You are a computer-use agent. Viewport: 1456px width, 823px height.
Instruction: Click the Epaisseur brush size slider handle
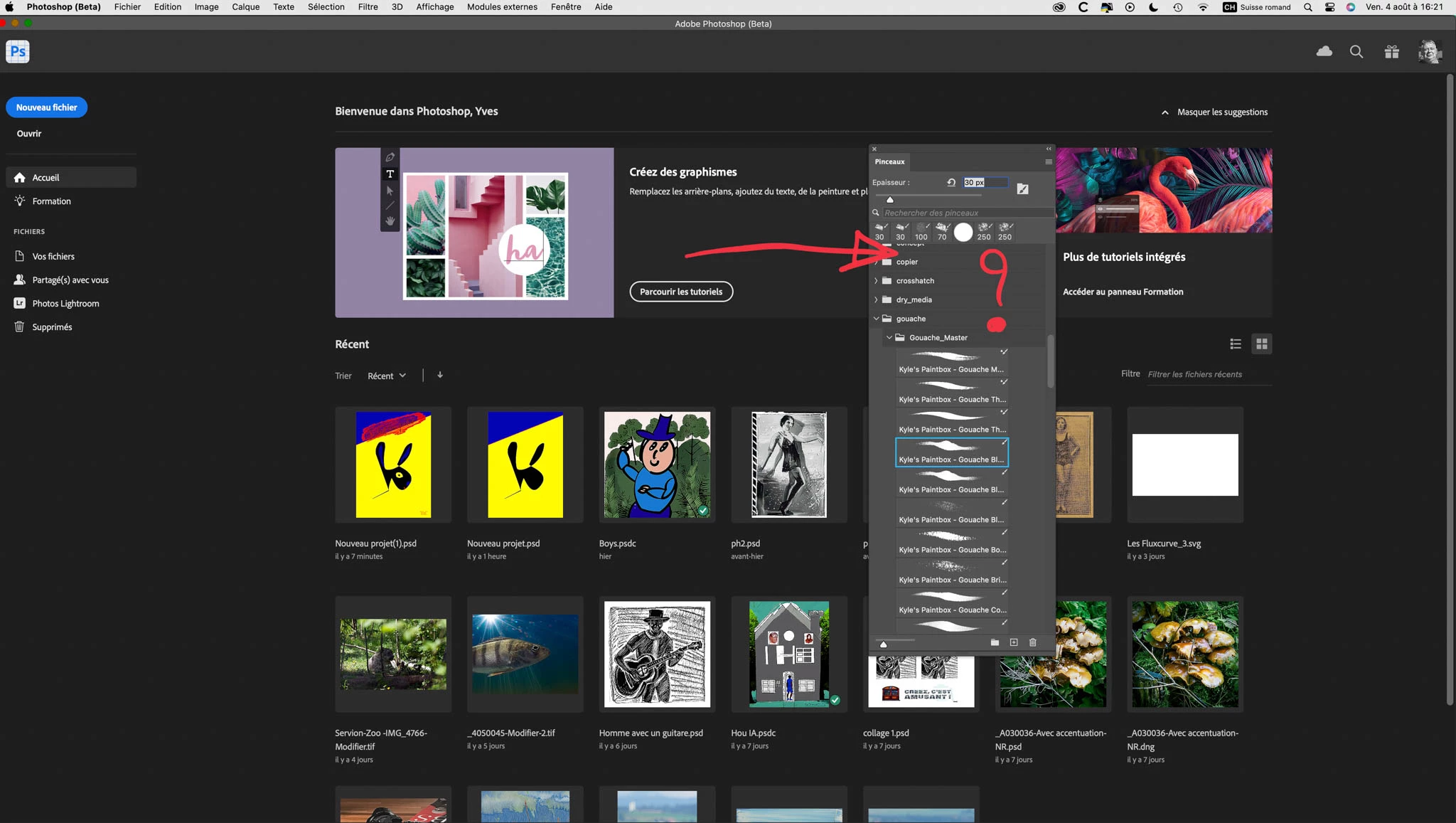pos(890,200)
